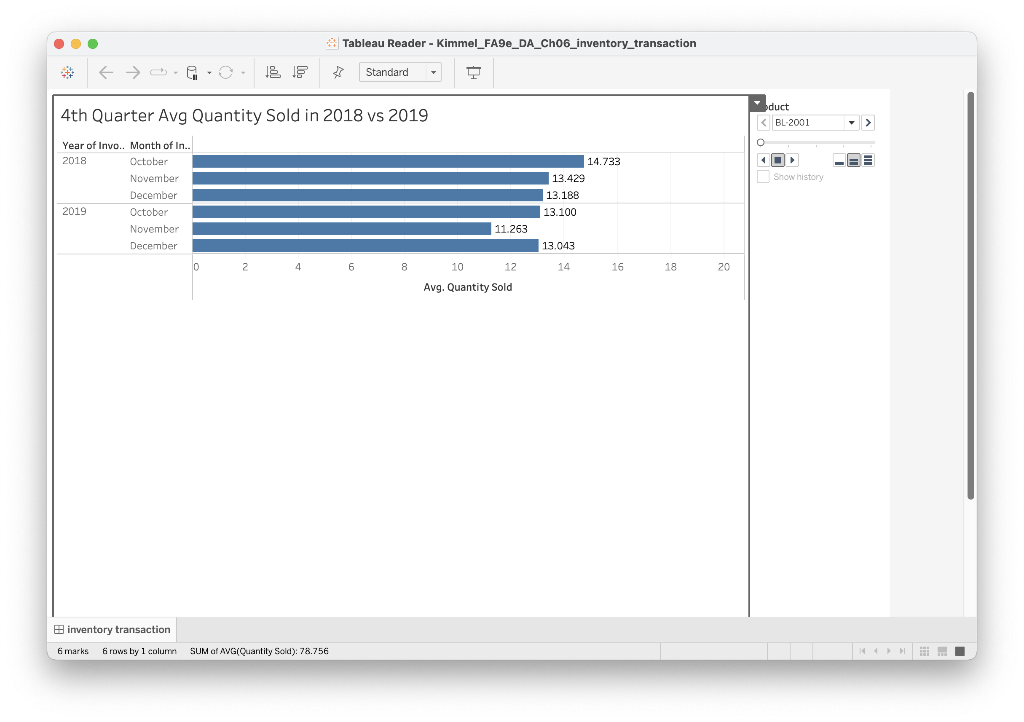Open the Tableau start page logo icon
This screenshot has height=722, width=1024.
(67, 72)
